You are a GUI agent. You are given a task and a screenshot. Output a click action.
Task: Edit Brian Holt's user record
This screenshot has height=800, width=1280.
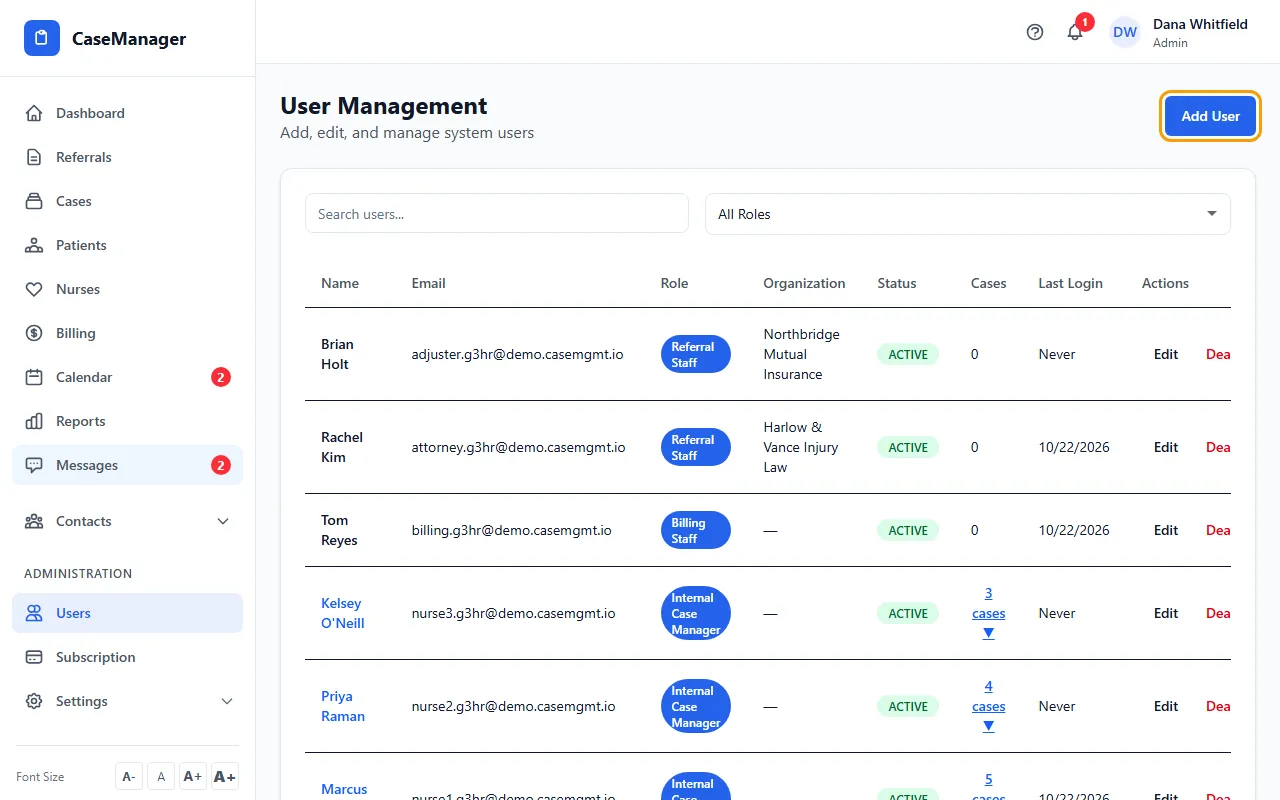point(1166,354)
